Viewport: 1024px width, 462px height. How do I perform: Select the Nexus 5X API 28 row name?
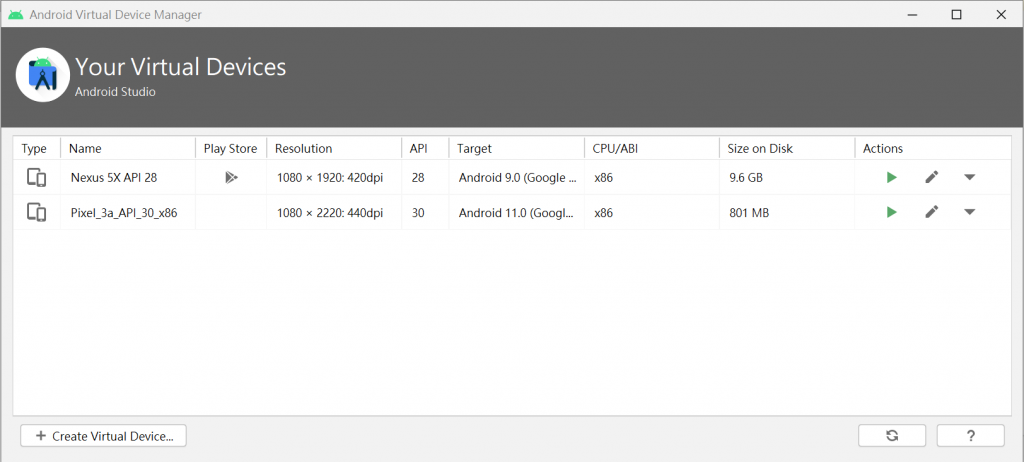click(x=114, y=177)
